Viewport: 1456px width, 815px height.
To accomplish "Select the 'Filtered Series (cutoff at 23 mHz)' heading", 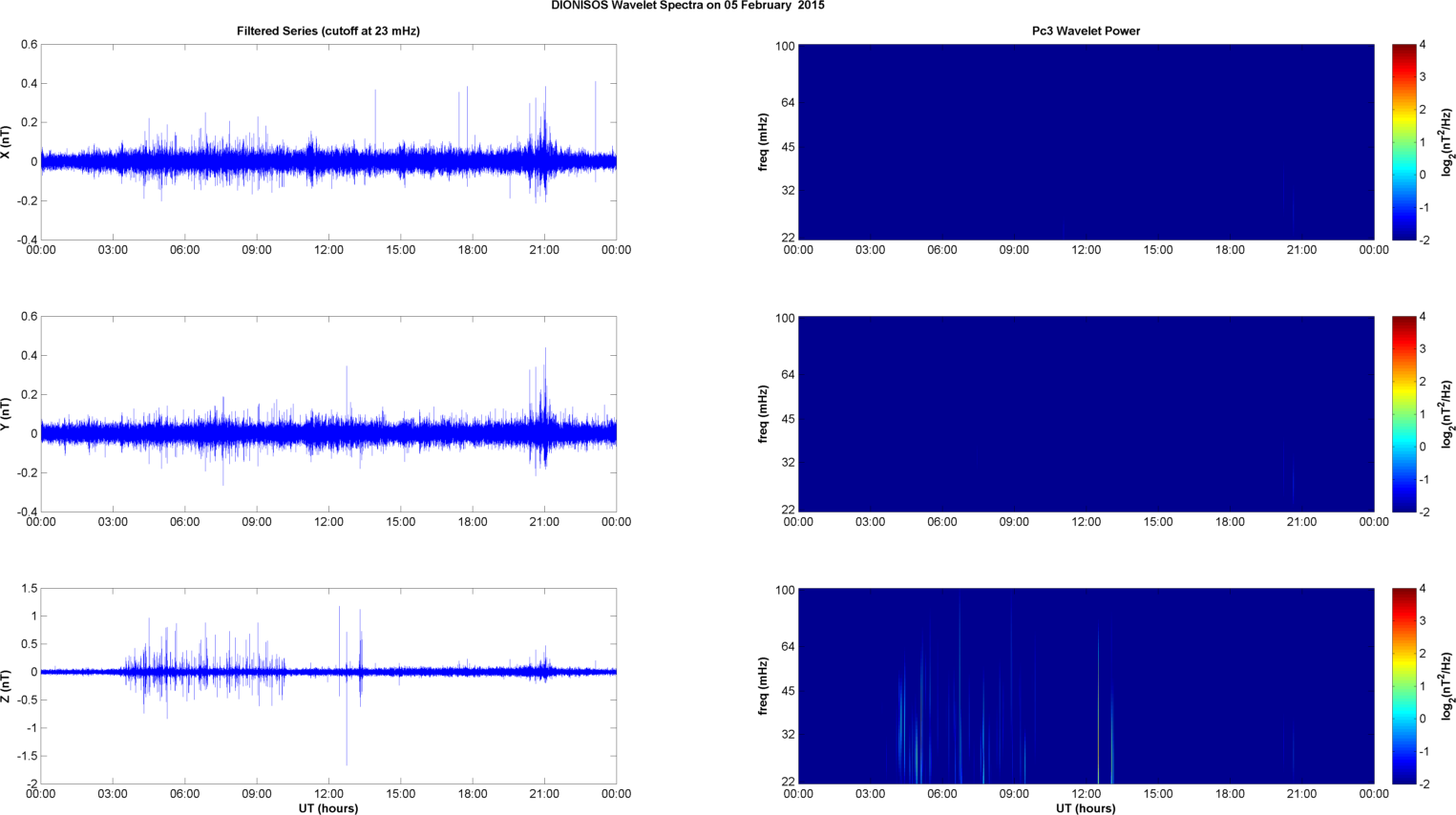I will [328, 31].
